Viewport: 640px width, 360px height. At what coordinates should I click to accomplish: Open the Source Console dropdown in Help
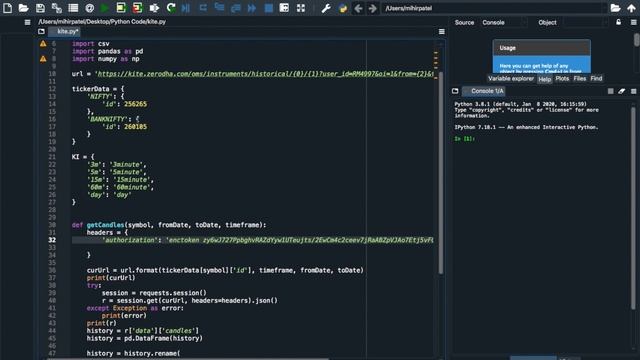pyautogui.click(x=504, y=22)
